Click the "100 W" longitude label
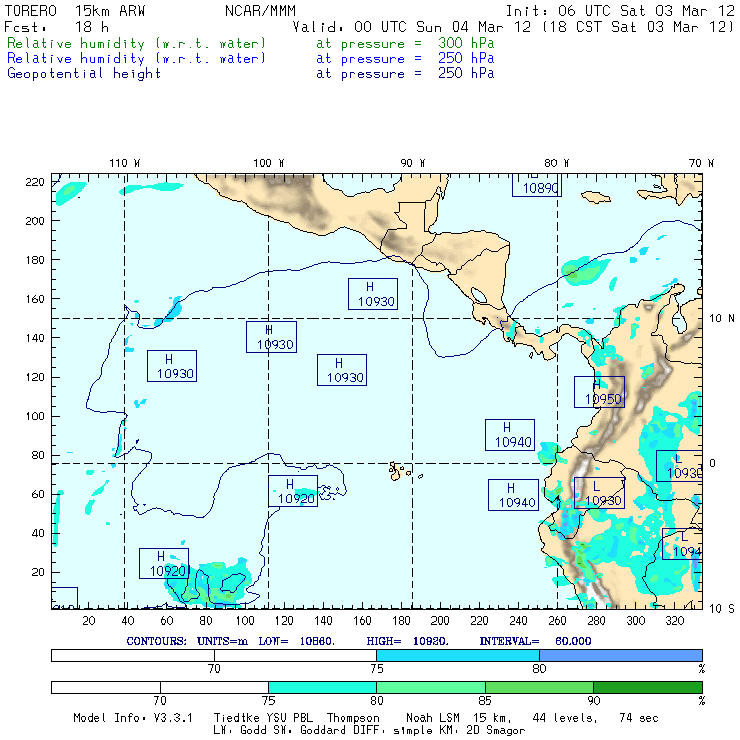The image size is (740, 740). (269, 163)
